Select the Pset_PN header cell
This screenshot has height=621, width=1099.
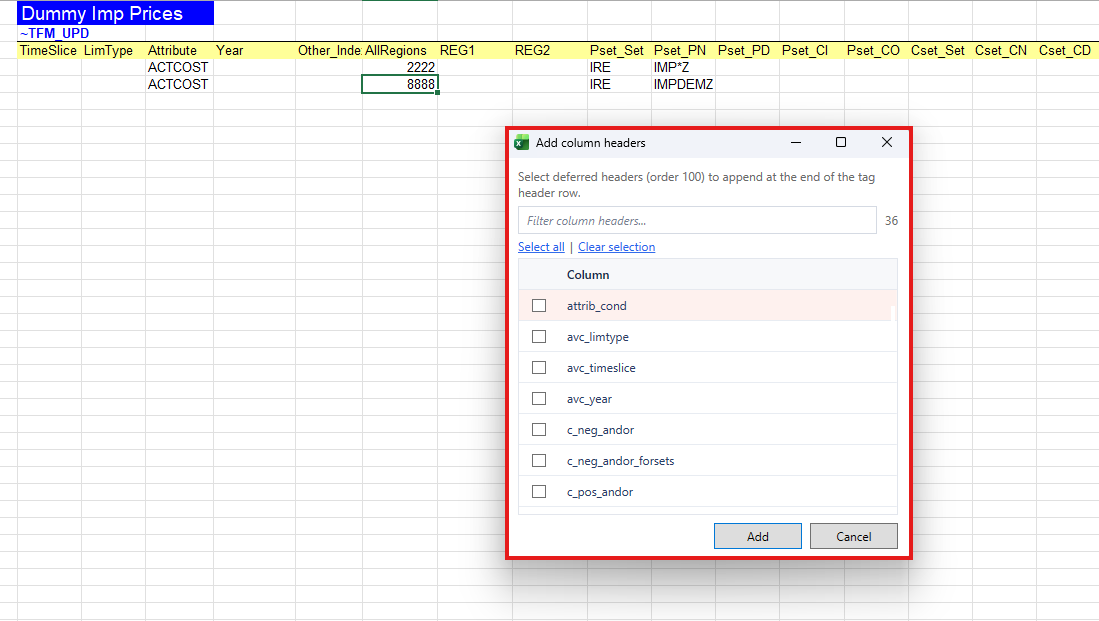point(683,50)
